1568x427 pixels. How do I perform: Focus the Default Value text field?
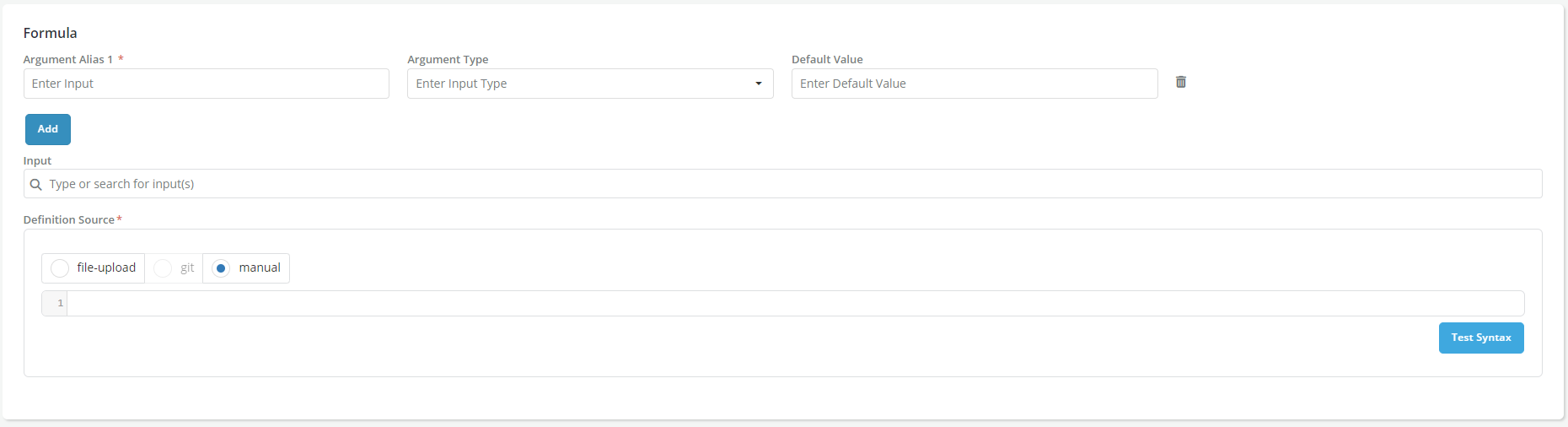click(x=974, y=84)
